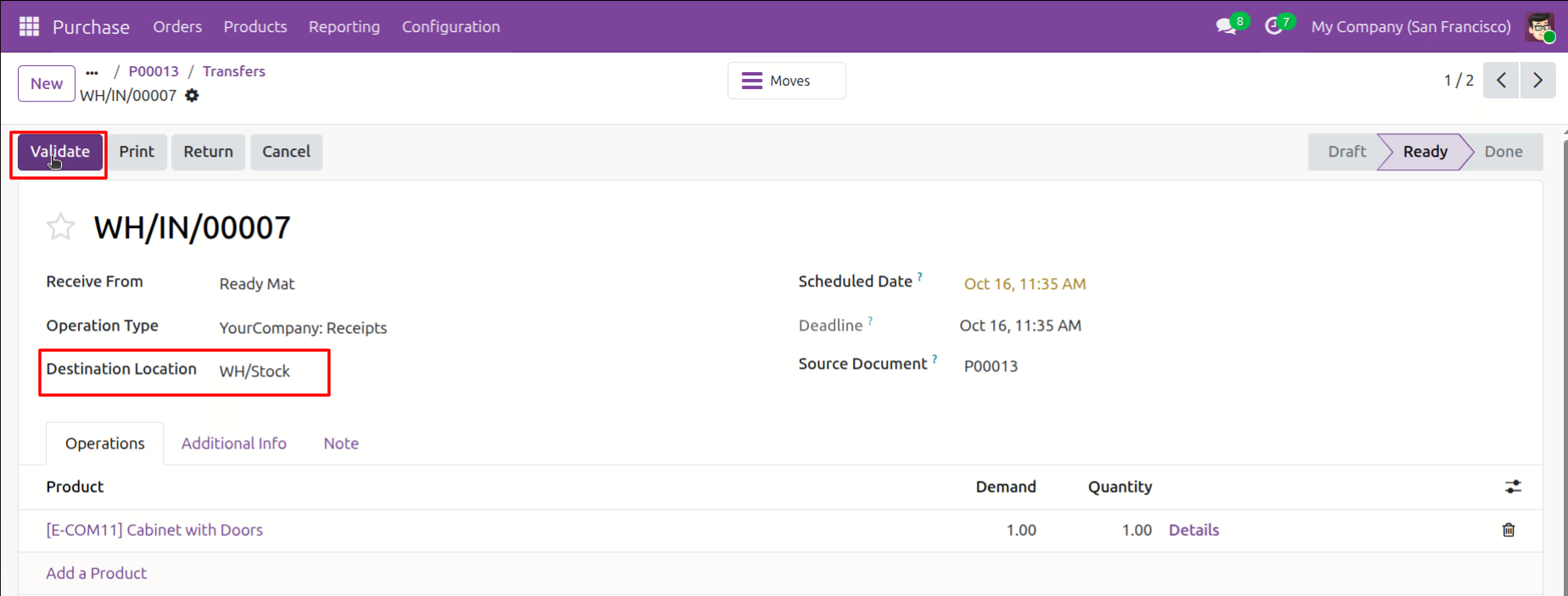Viewport: 1568px width, 596px height.
Task: Edit Scheduled Date Oct 16, 11:35 AM
Action: pos(1024,284)
